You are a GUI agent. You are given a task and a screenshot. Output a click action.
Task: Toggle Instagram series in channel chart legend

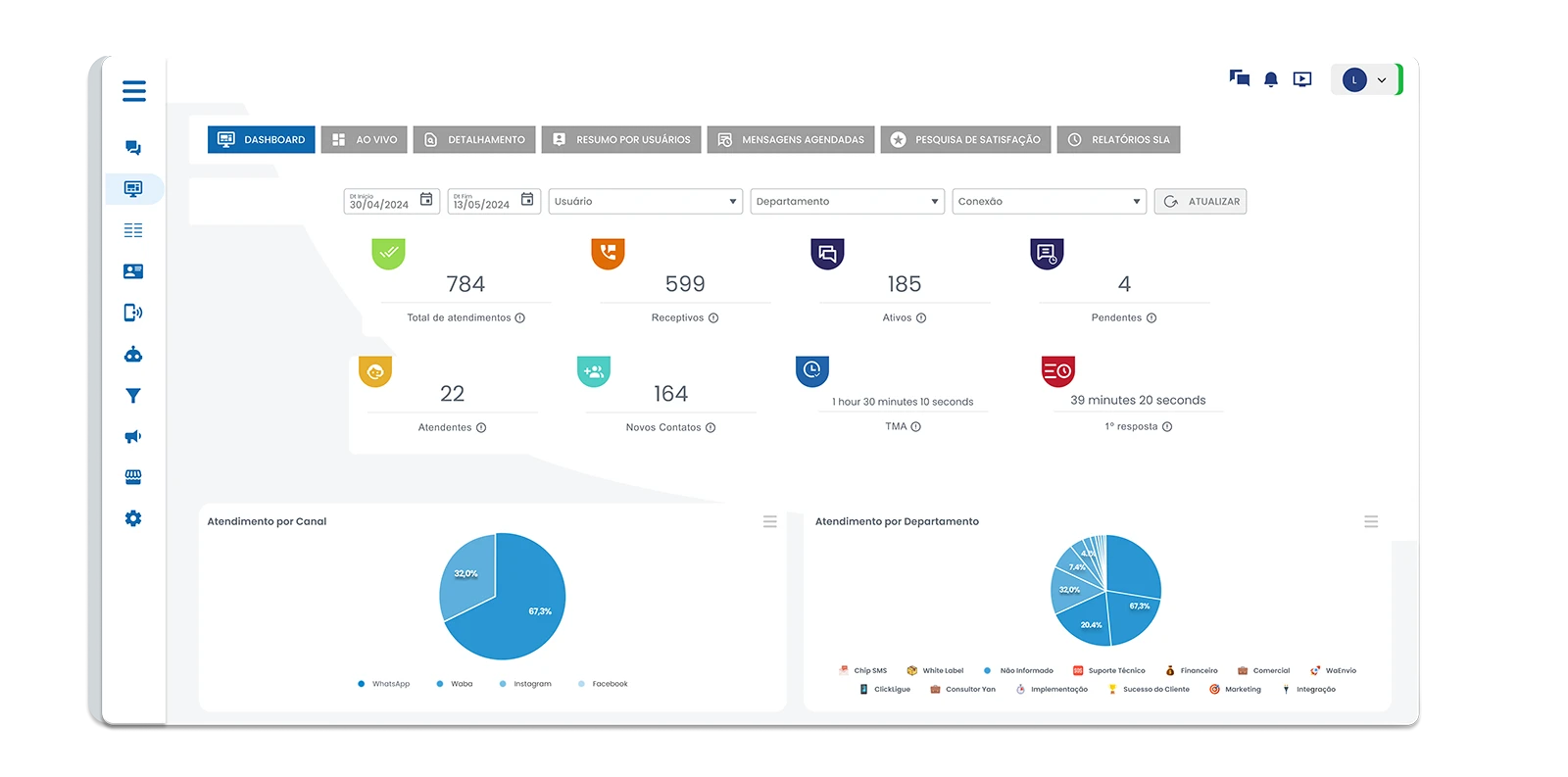tap(526, 684)
